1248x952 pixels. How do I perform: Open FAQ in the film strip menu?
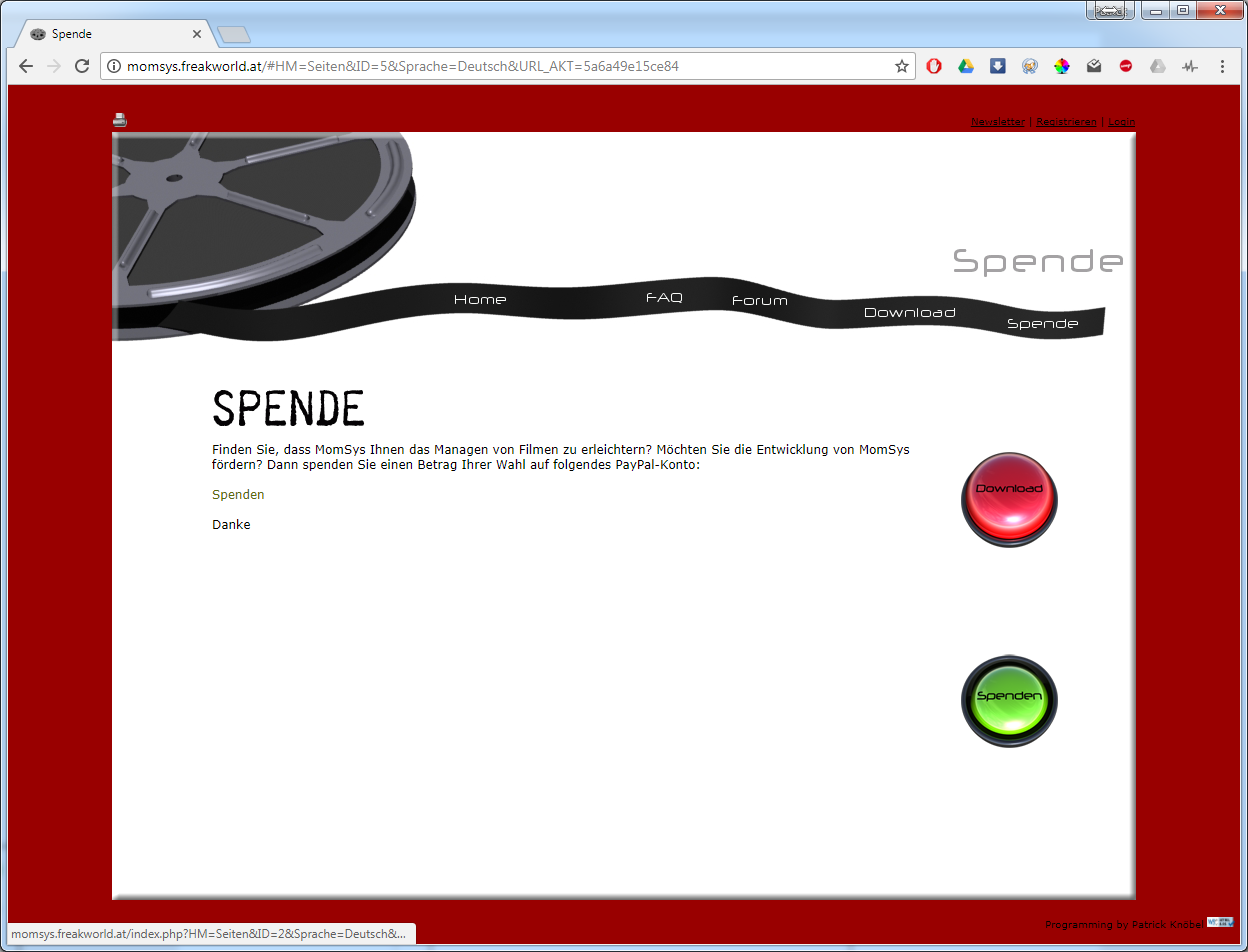click(x=664, y=298)
